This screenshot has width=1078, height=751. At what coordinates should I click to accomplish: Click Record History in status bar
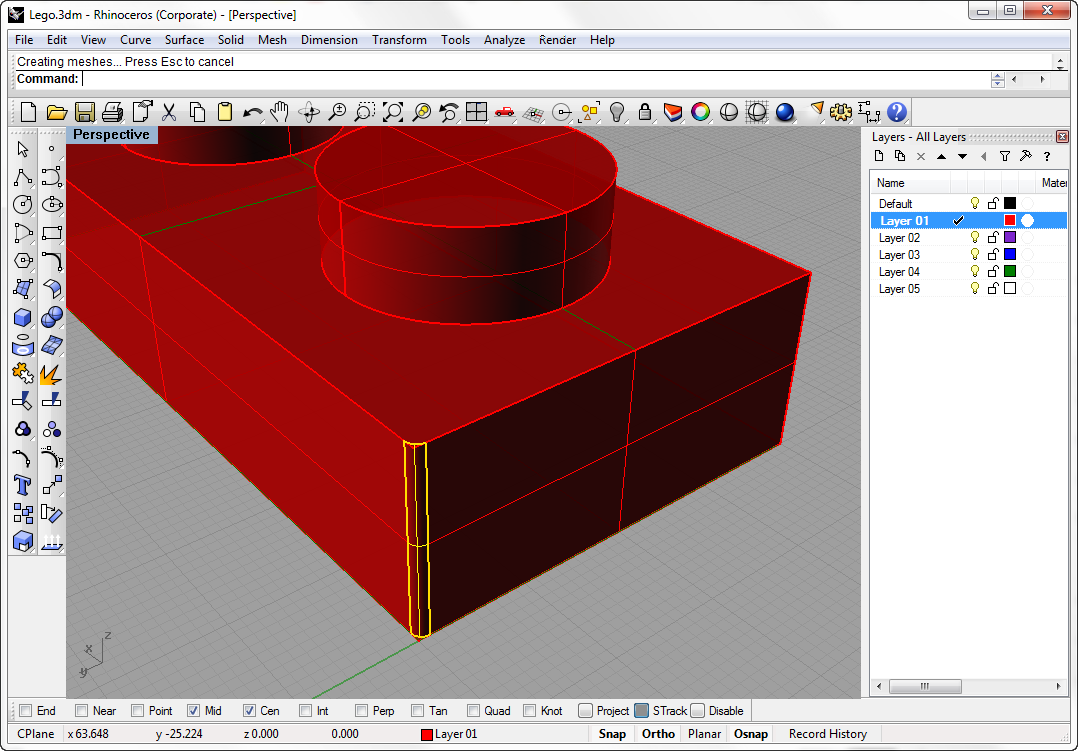click(828, 734)
